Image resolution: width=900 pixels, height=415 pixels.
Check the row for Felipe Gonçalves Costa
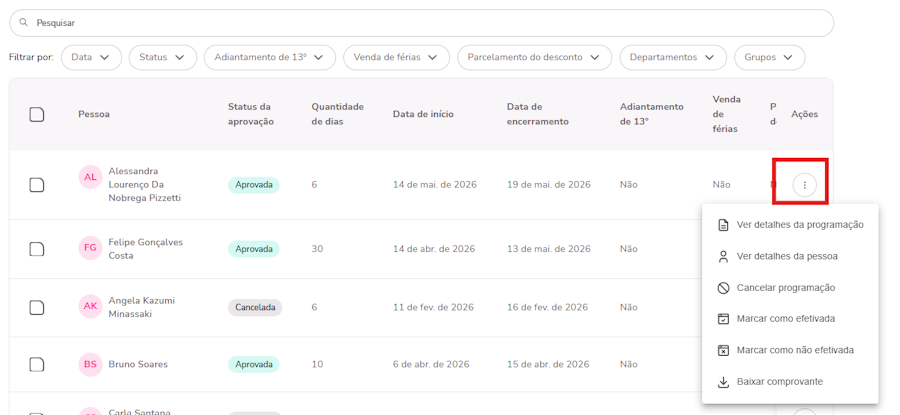pyautogui.click(x=37, y=249)
